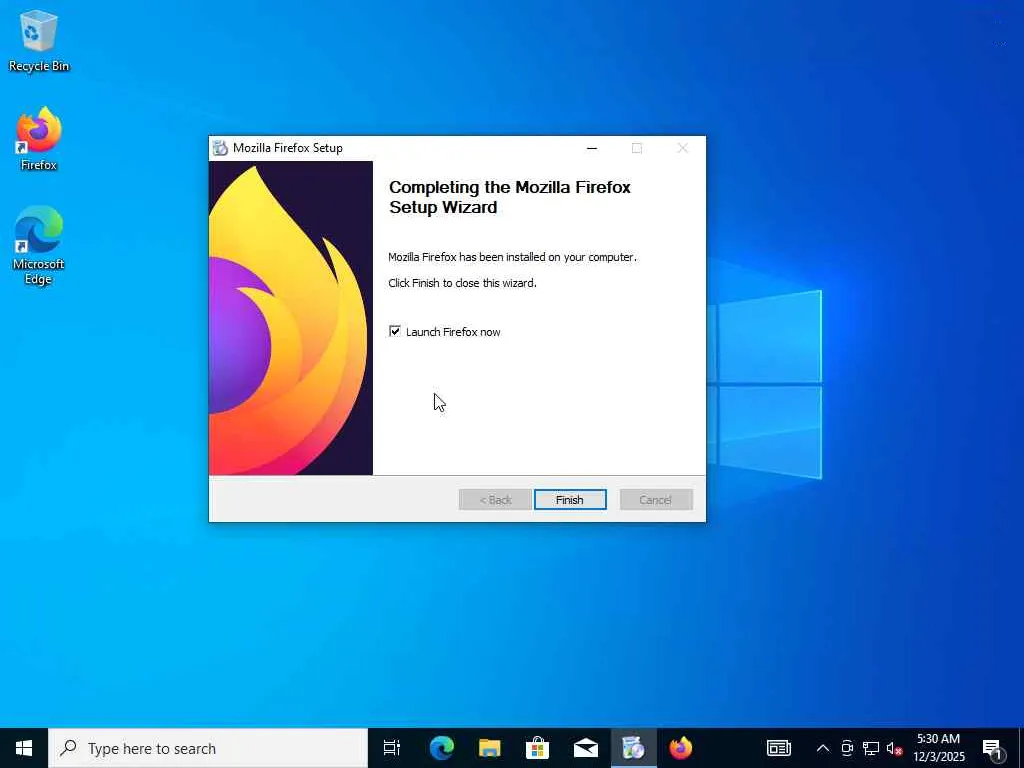This screenshot has height=768, width=1024.
Task: Select the Microsoft Edge desktop shortcut
Action: tap(39, 245)
